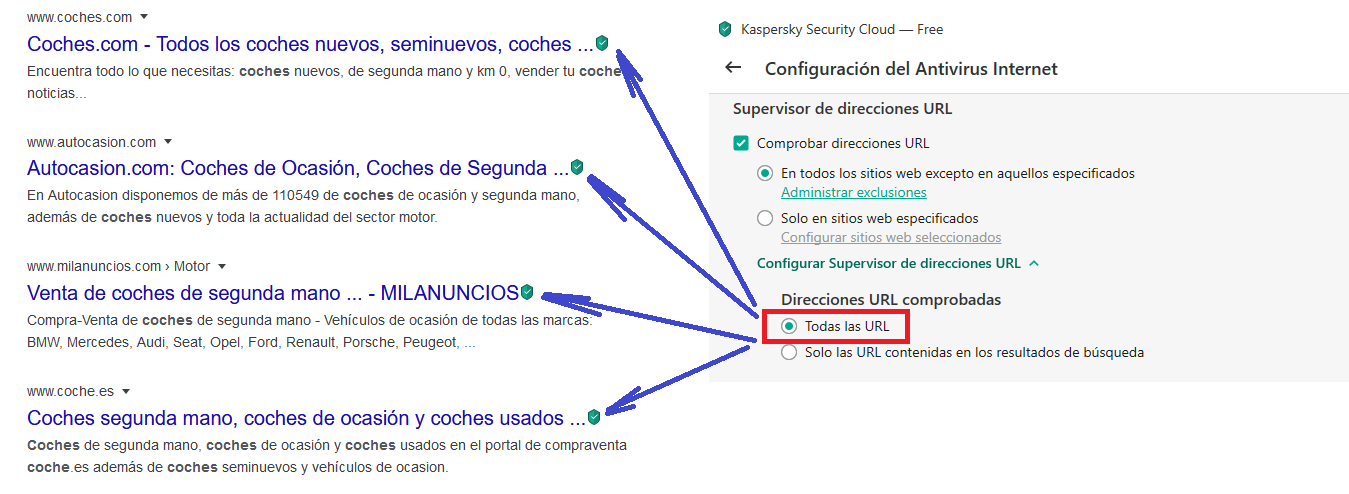Go back using the arrow in Kaspersky settings

pyautogui.click(x=733, y=68)
